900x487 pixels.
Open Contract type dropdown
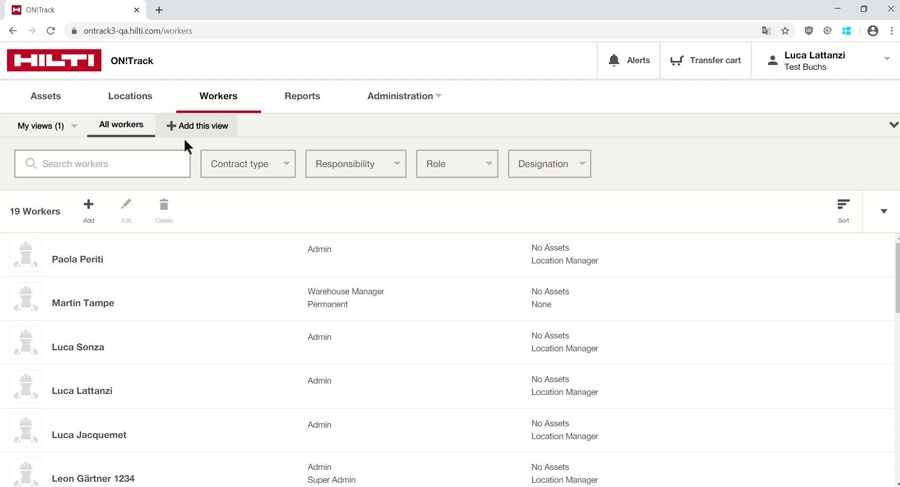pos(248,164)
